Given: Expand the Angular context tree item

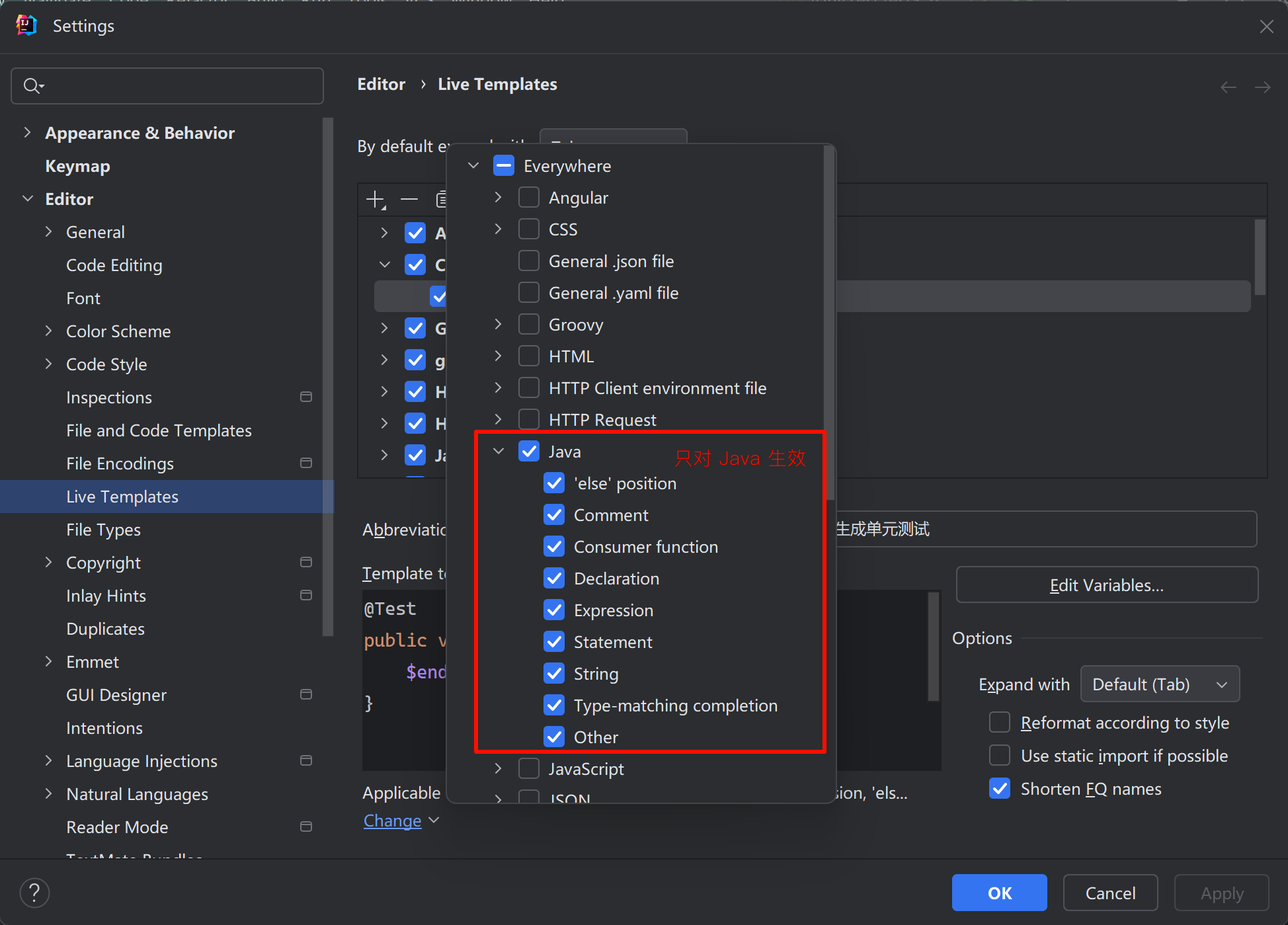Looking at the screenshot, I should [x=501, y=197].
